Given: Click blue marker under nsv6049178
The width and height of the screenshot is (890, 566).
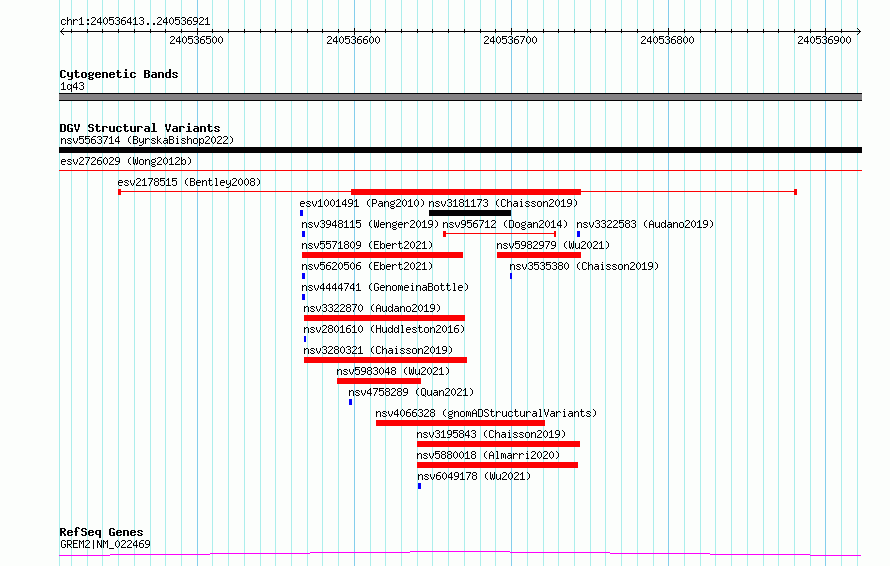Looking at the screenshot, I should pyautogui.click(x=419, y=486).
